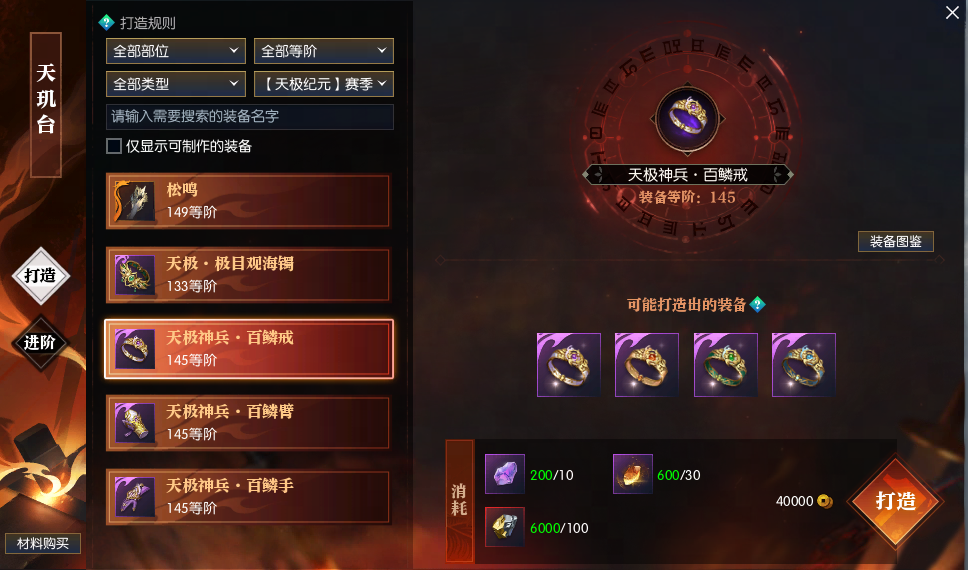Select the 打造 diamond tab on sidebar
The width and height of the screenshot is (968, 570).
coord(40,275)
